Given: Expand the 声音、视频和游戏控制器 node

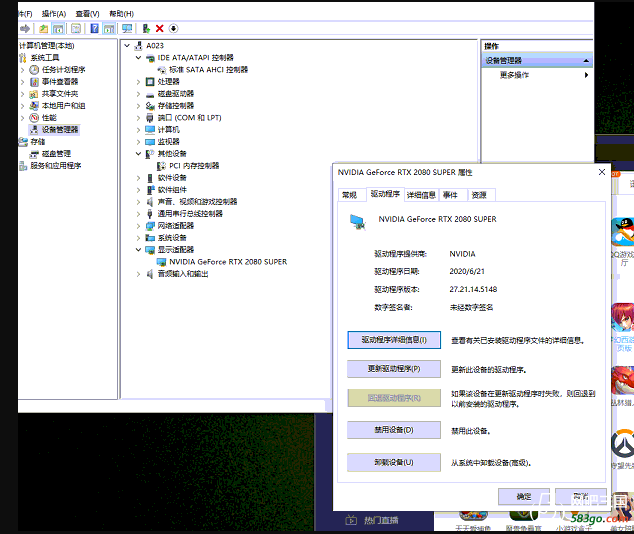Looking at the screenshot, I should (138, 202).
